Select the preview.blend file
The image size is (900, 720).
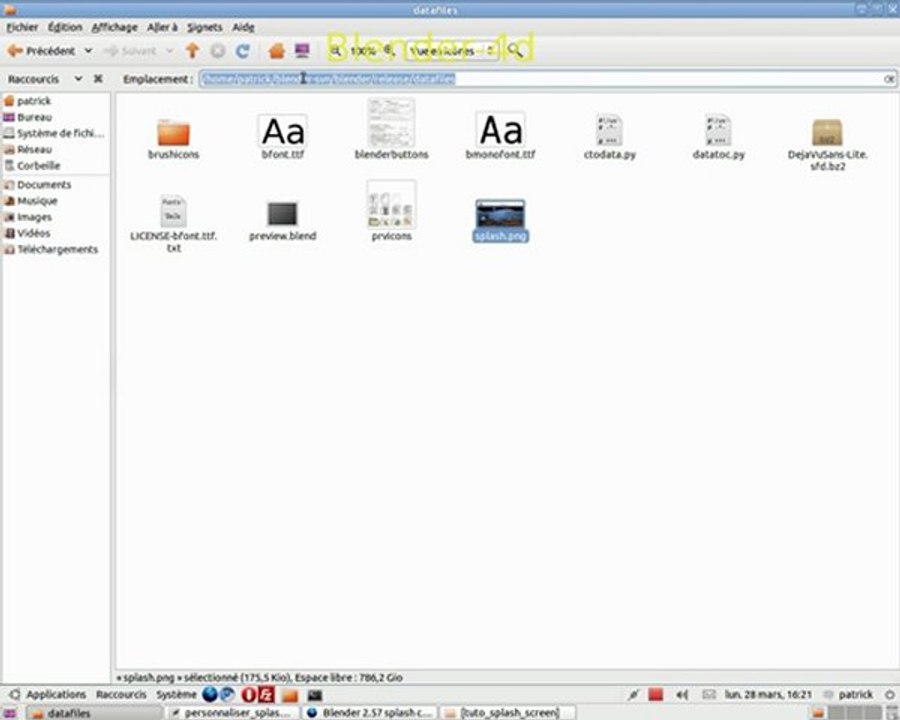point(282,220)
